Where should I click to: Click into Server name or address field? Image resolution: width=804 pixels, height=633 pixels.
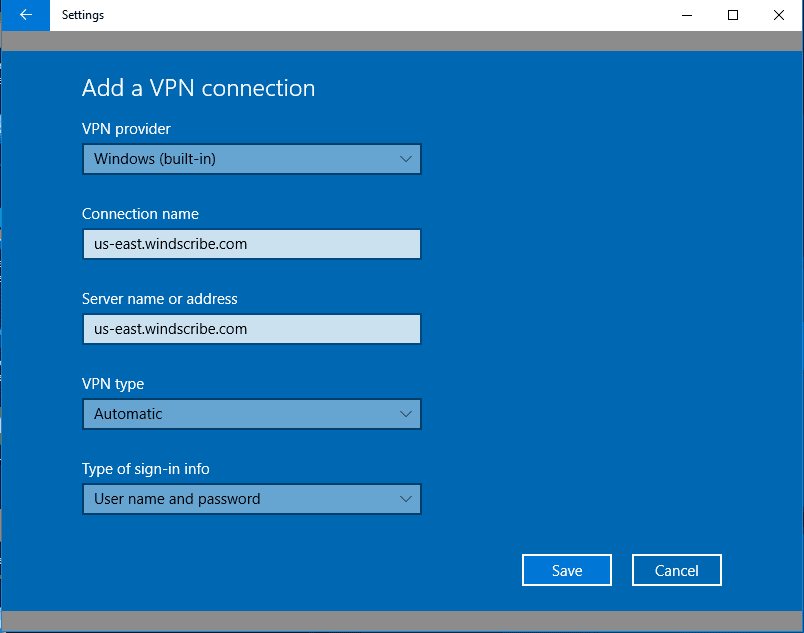coord(251,329)
